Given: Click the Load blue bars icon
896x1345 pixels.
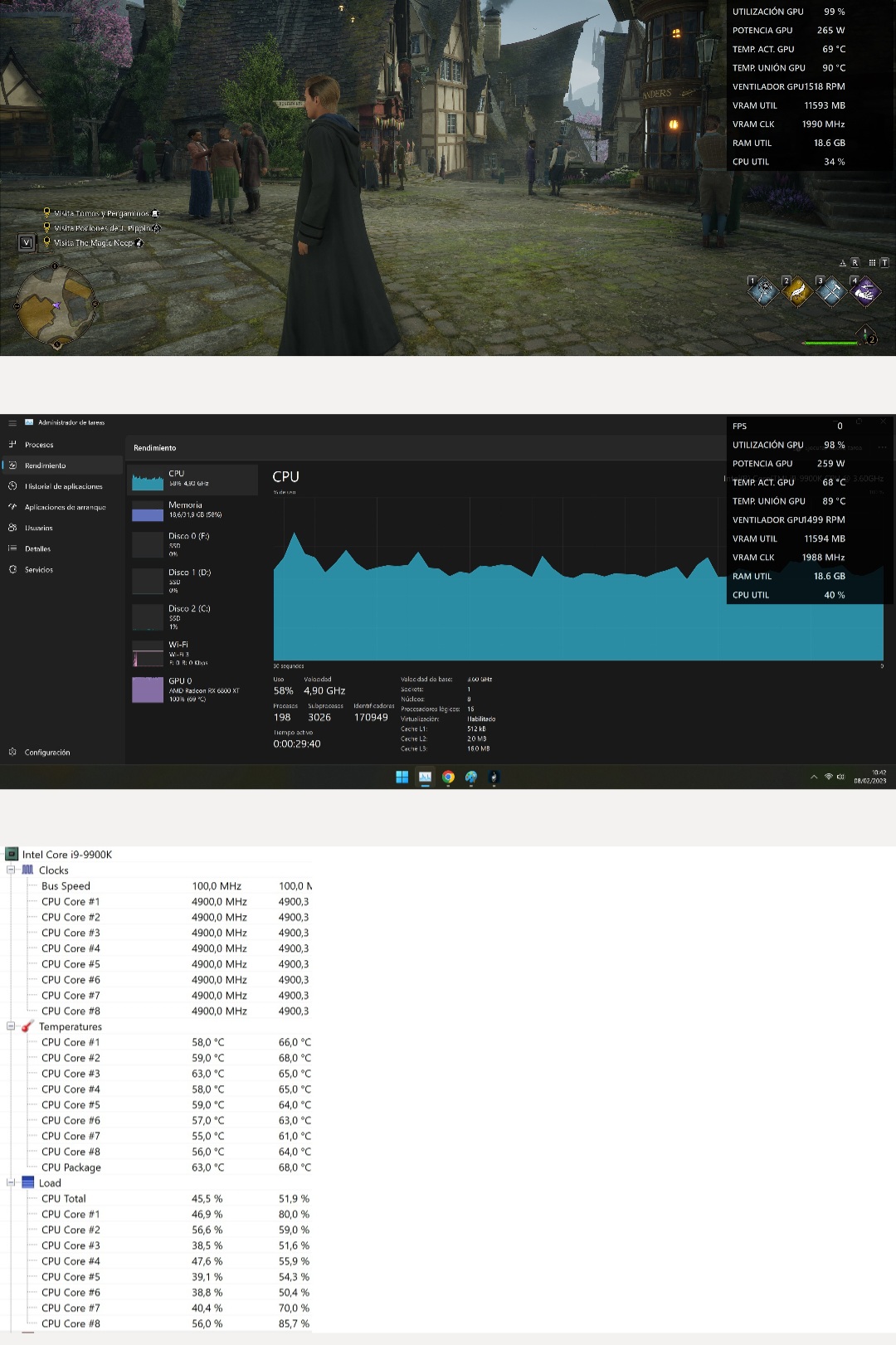Looking at the screenshot, I should [27, 1183].
